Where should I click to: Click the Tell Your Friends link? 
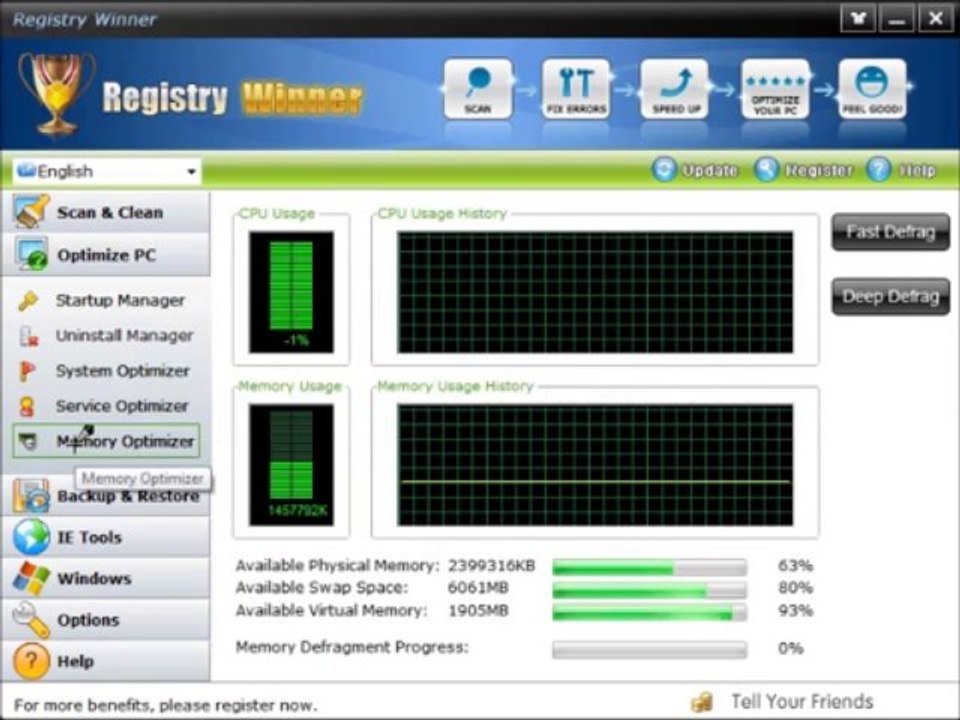click(x=802, y=702)
